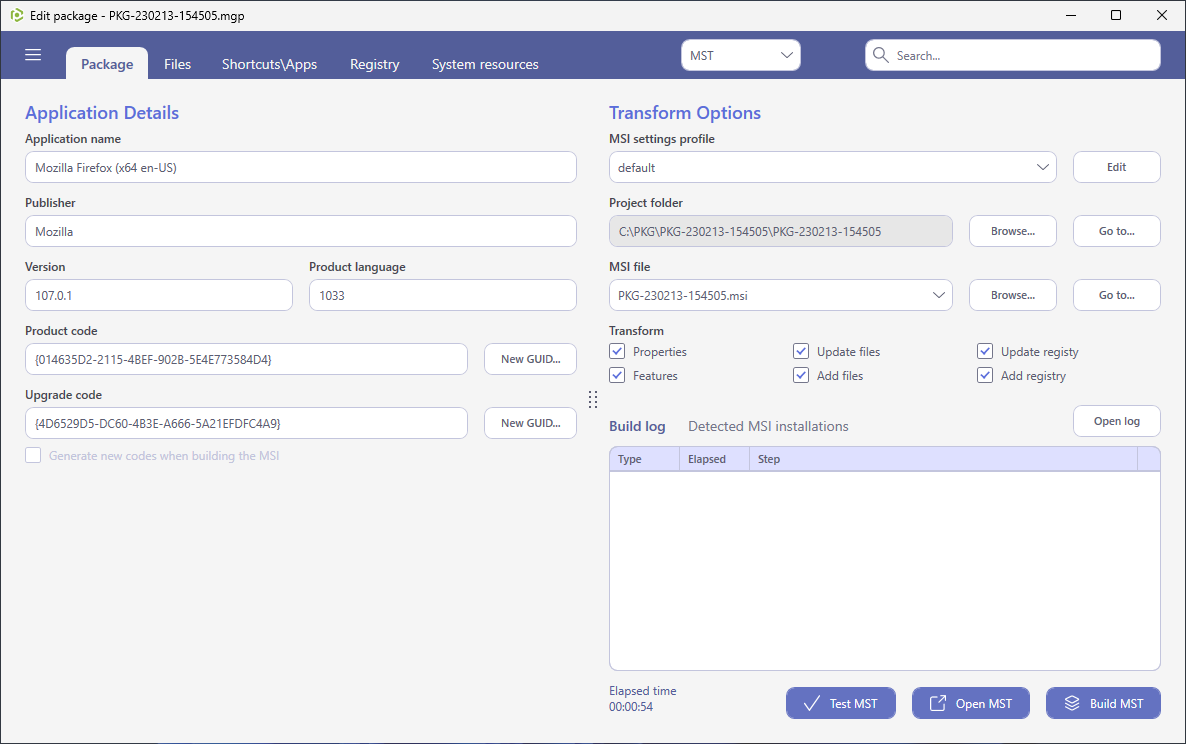Screen dimensions: 1186x744
Task: Click Edit next to settings profile
Action: (x=1116, y=167)
